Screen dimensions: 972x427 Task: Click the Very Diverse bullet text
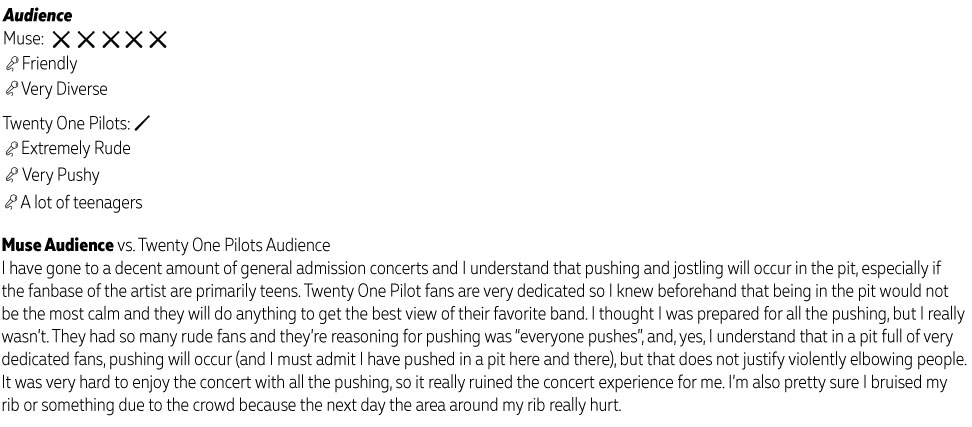[64, 89]
